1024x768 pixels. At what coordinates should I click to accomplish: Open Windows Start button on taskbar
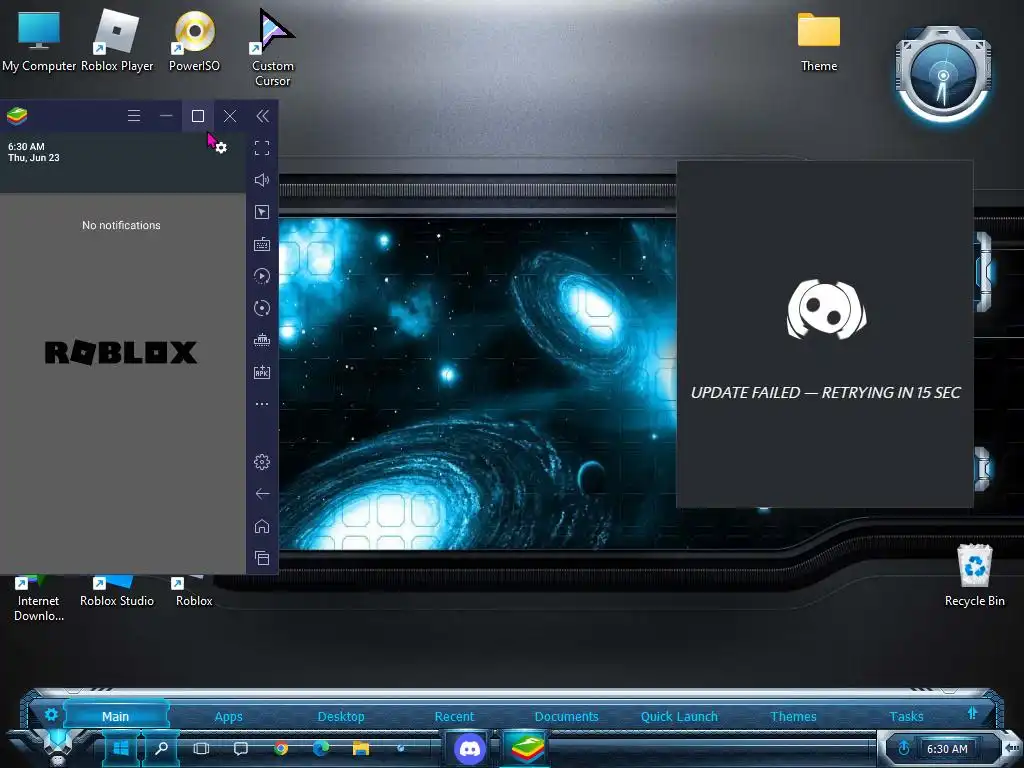121,748
